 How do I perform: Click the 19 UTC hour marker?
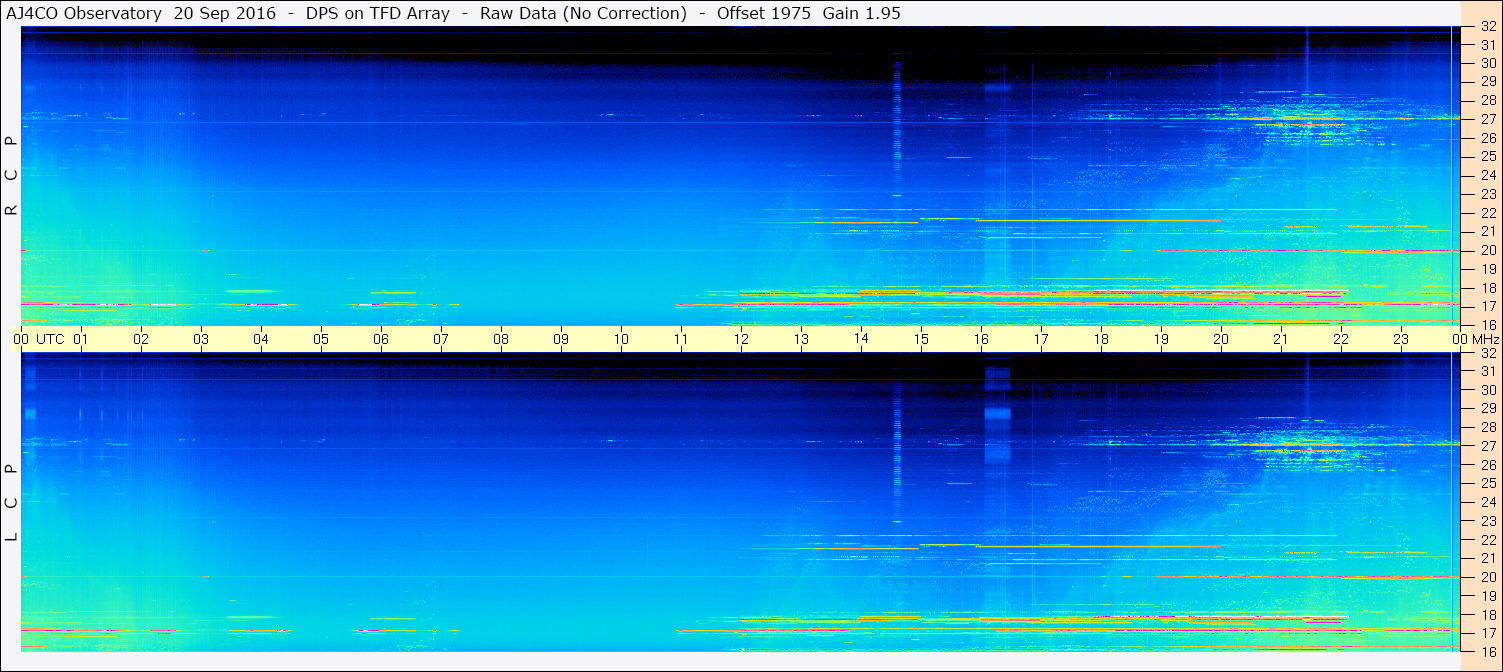point(1161,339)
